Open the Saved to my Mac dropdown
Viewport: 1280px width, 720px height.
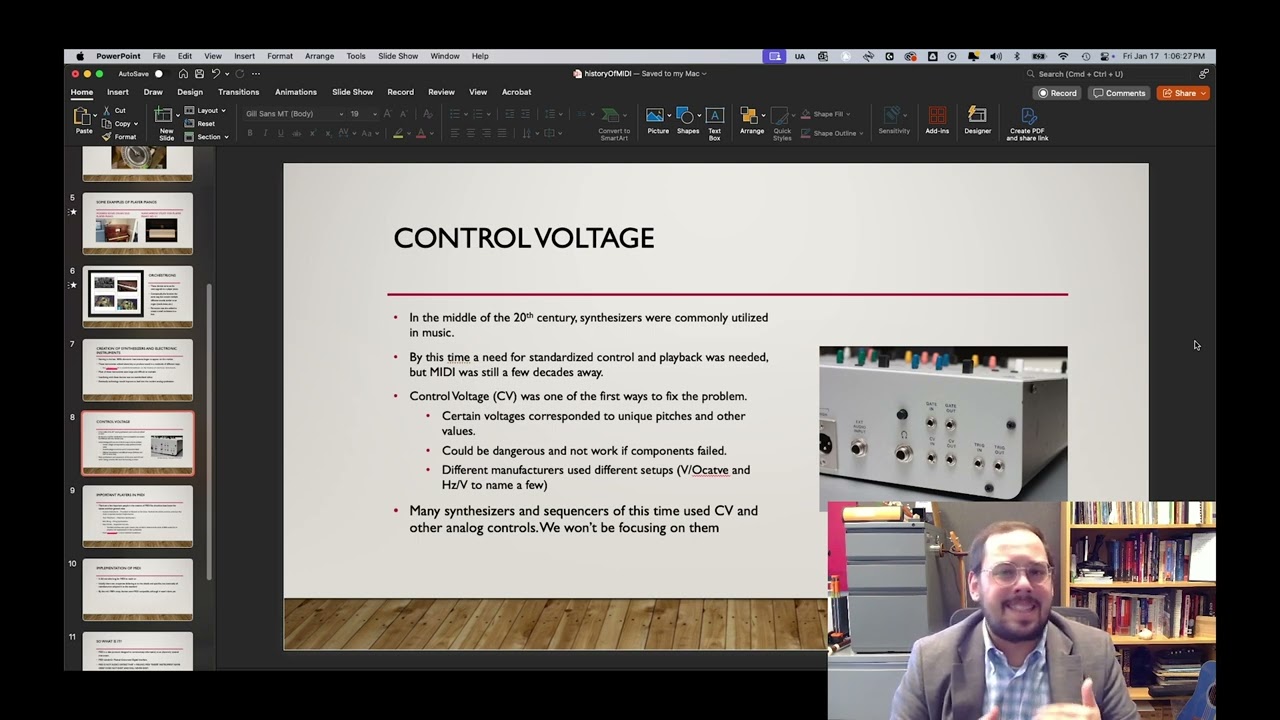[x=704, y=74]
